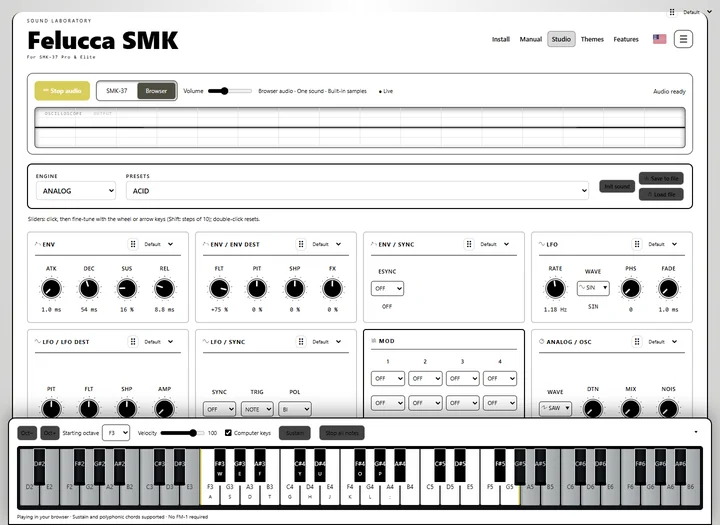Open the POL dropdown showing BI
The height and width of the screenshot is (525, 720).
(295, 409)
